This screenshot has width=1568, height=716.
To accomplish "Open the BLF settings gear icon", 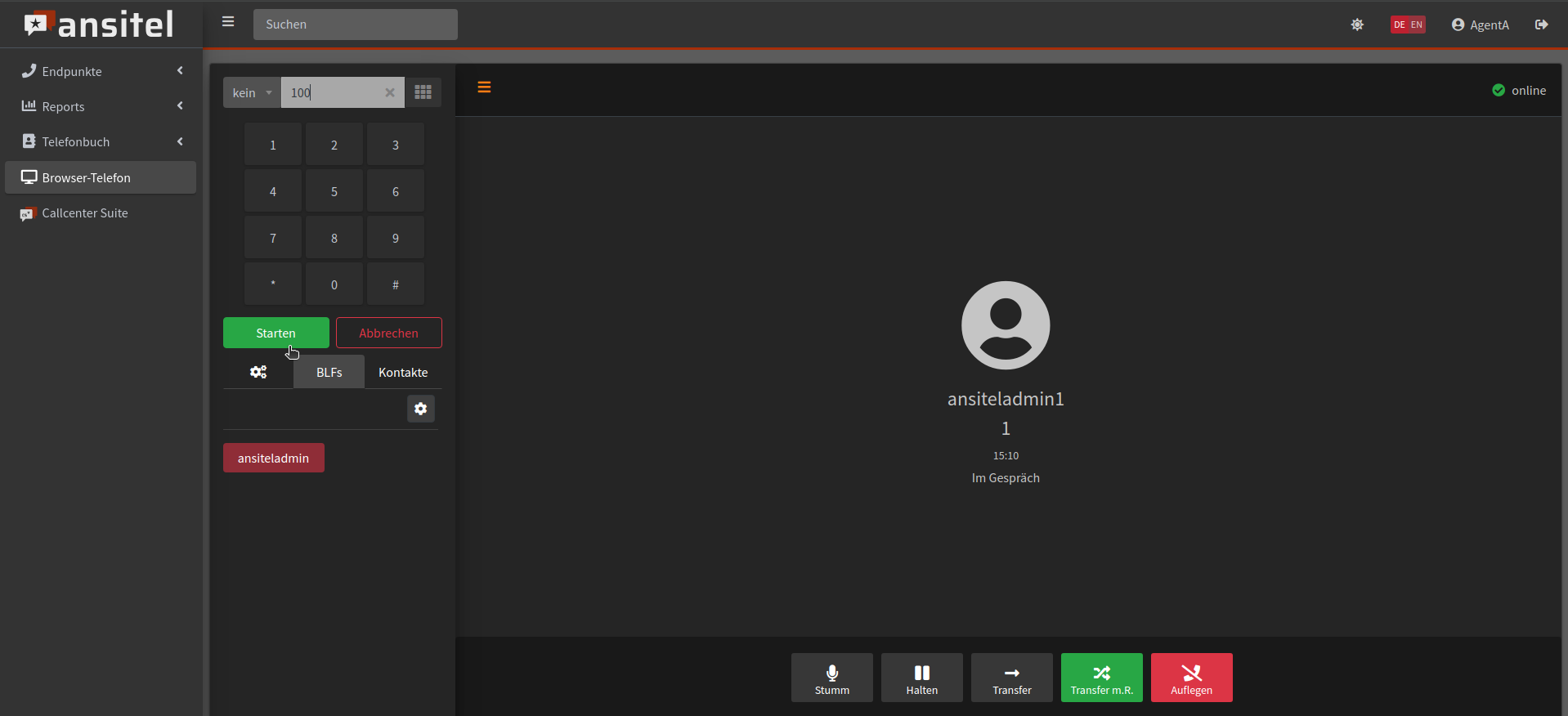I will tap(420, 409).
